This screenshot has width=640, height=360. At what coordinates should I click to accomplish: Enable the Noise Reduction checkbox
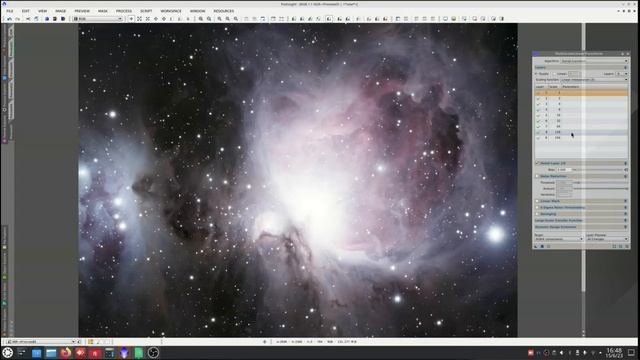coord(537,176)
